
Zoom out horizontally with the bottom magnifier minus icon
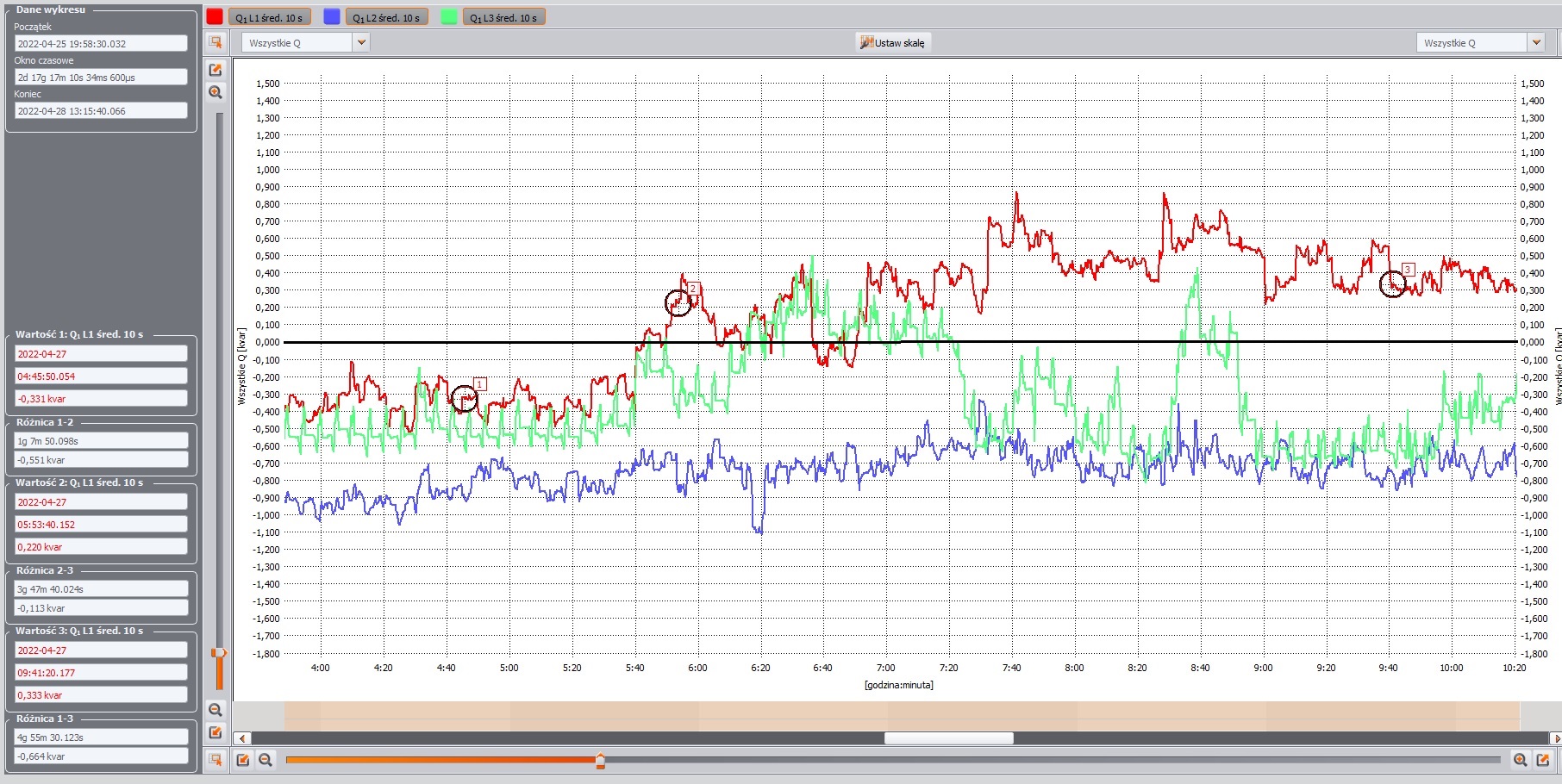tap(266, 760)
